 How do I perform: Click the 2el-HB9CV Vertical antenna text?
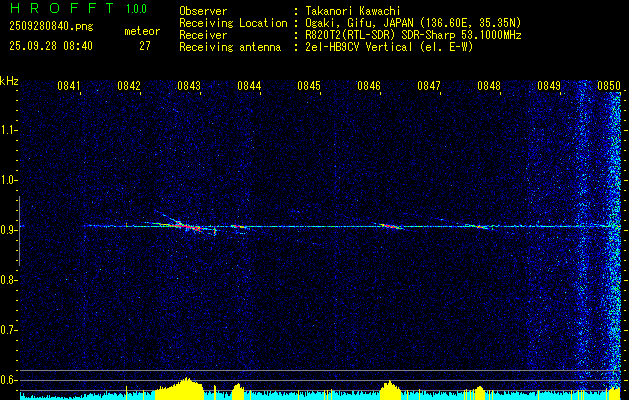tap(388, 47)
